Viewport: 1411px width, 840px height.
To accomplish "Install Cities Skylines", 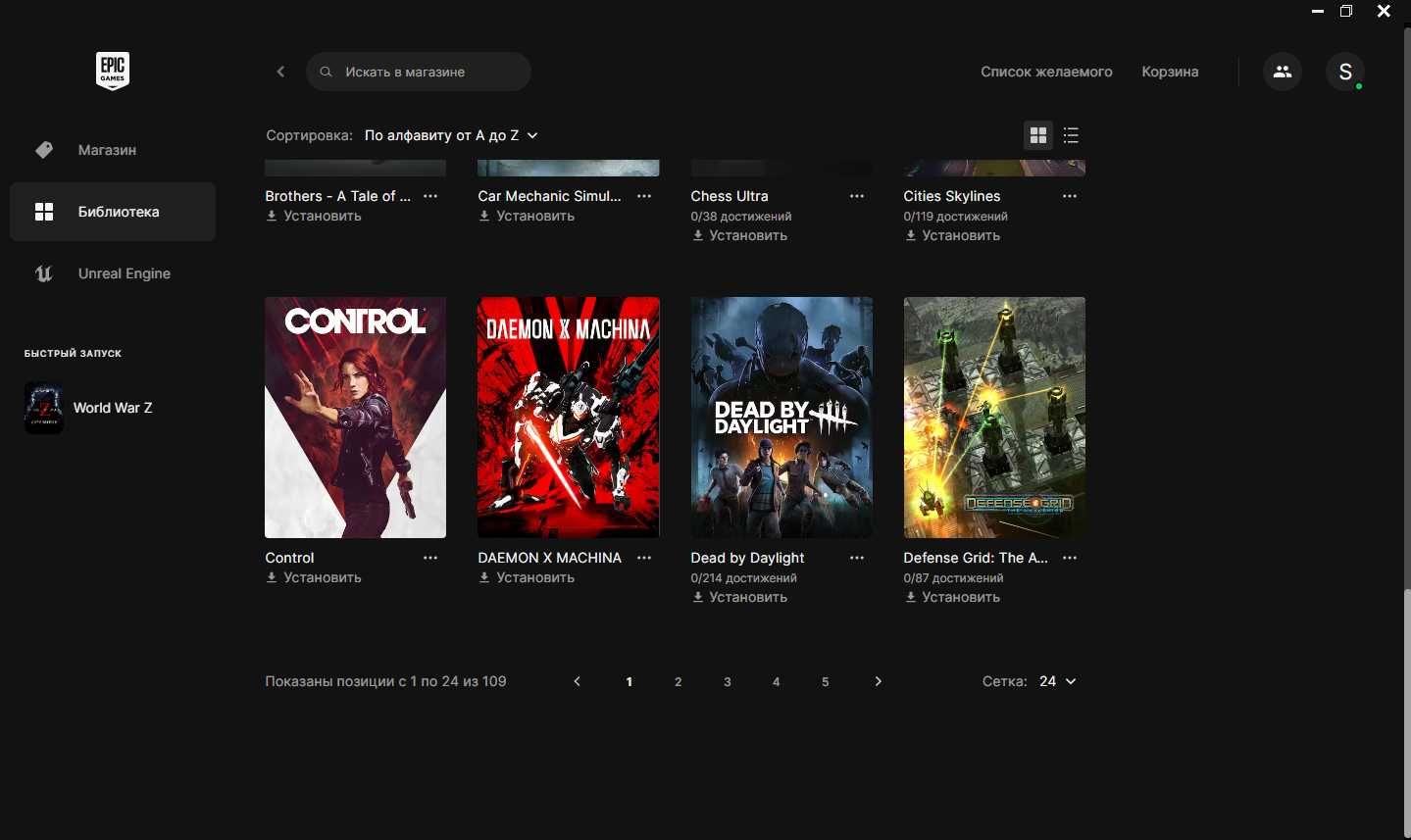I will [952, 235].
